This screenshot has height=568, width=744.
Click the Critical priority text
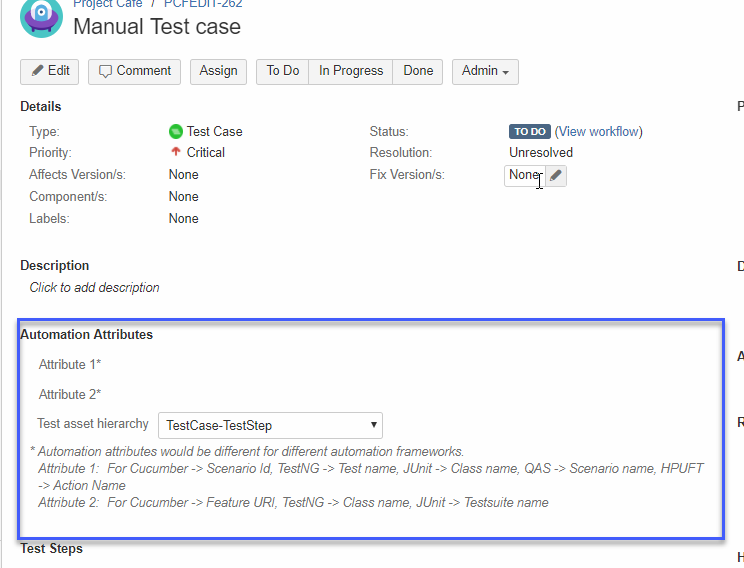coord(205,152)
